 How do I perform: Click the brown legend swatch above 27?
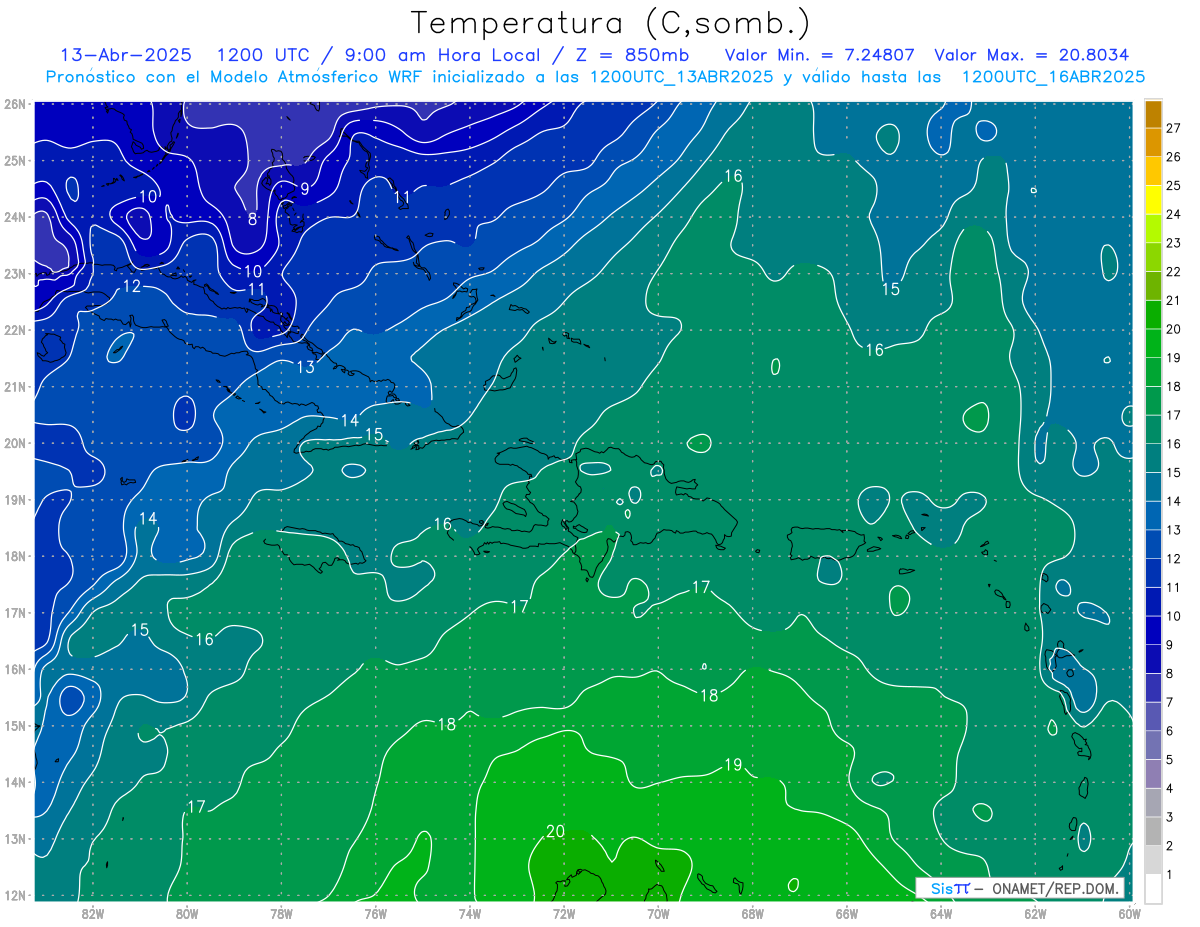pyautogui.click(x=1153, y=115)
